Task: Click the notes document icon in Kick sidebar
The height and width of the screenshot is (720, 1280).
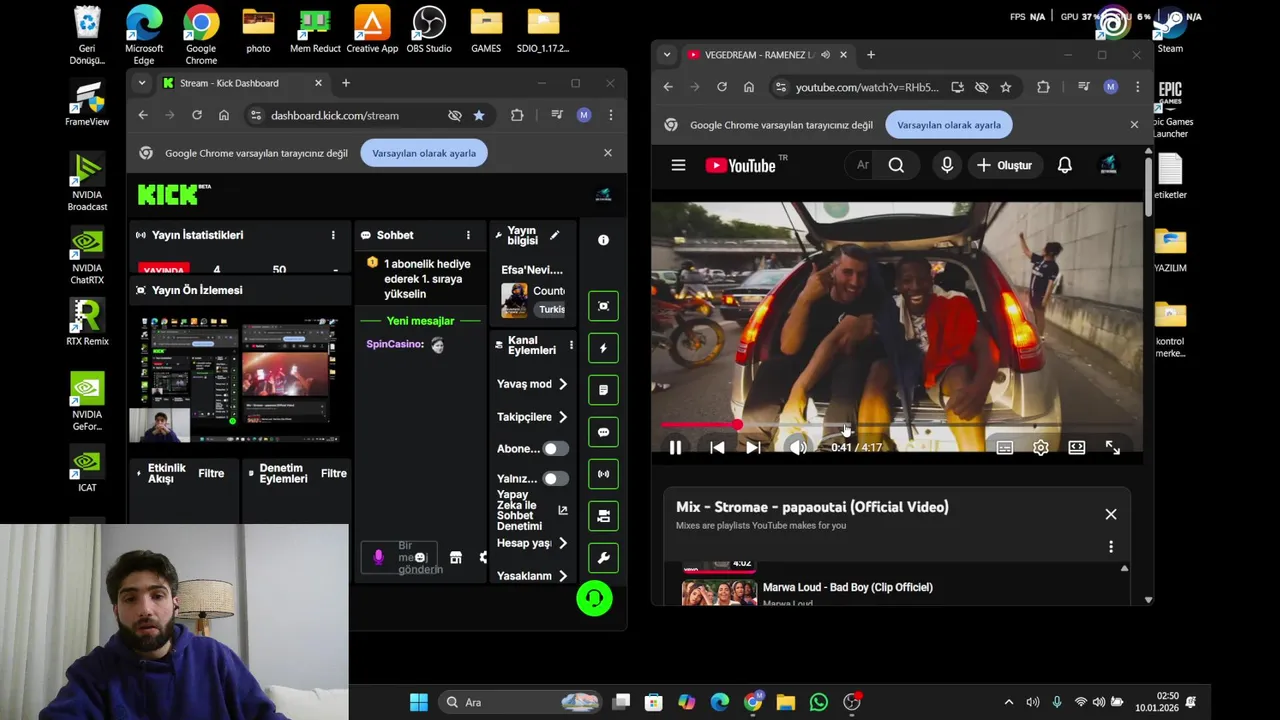Action: point(603,390)
